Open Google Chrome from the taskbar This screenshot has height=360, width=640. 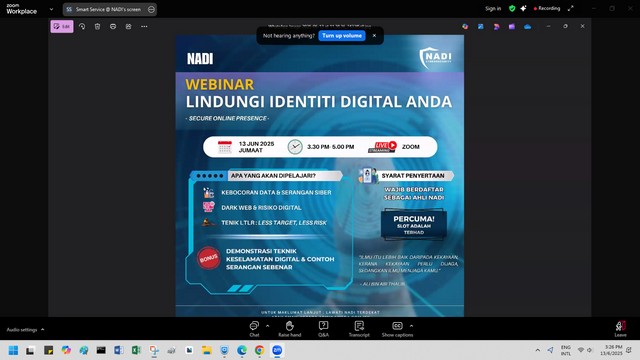[260, 350]
